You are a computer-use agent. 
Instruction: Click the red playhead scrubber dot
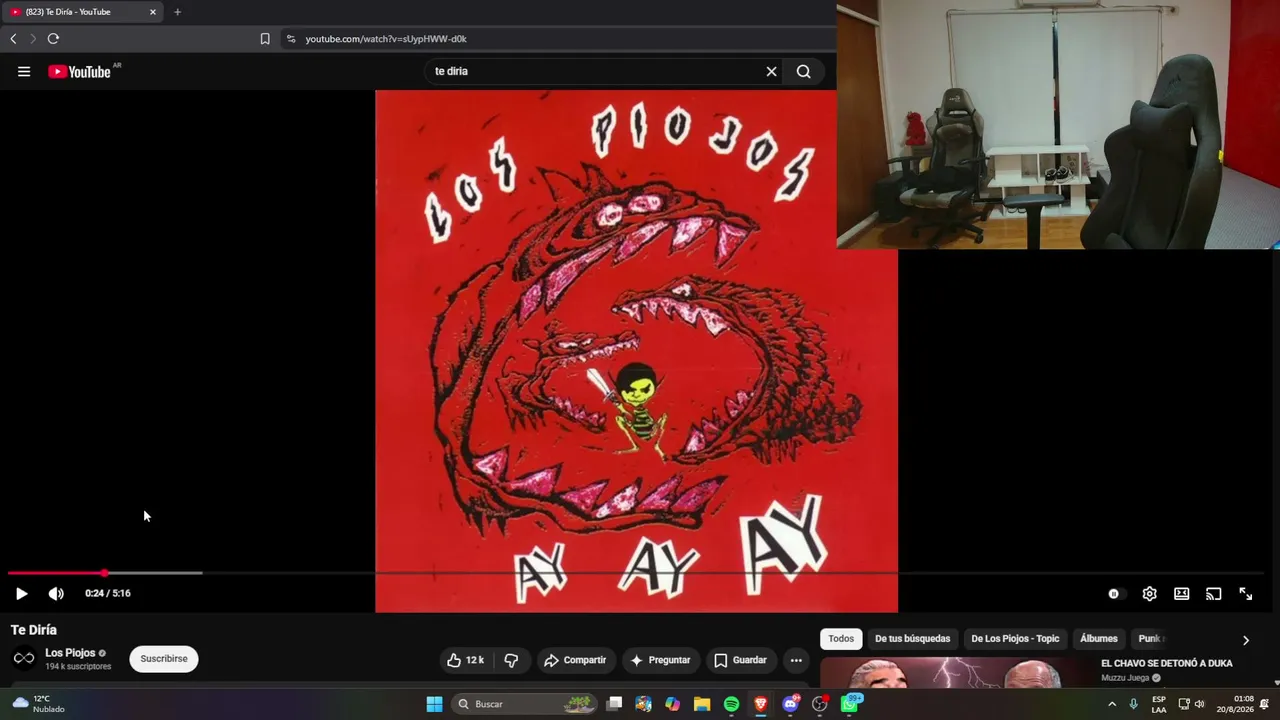click(x=105, y=573)
